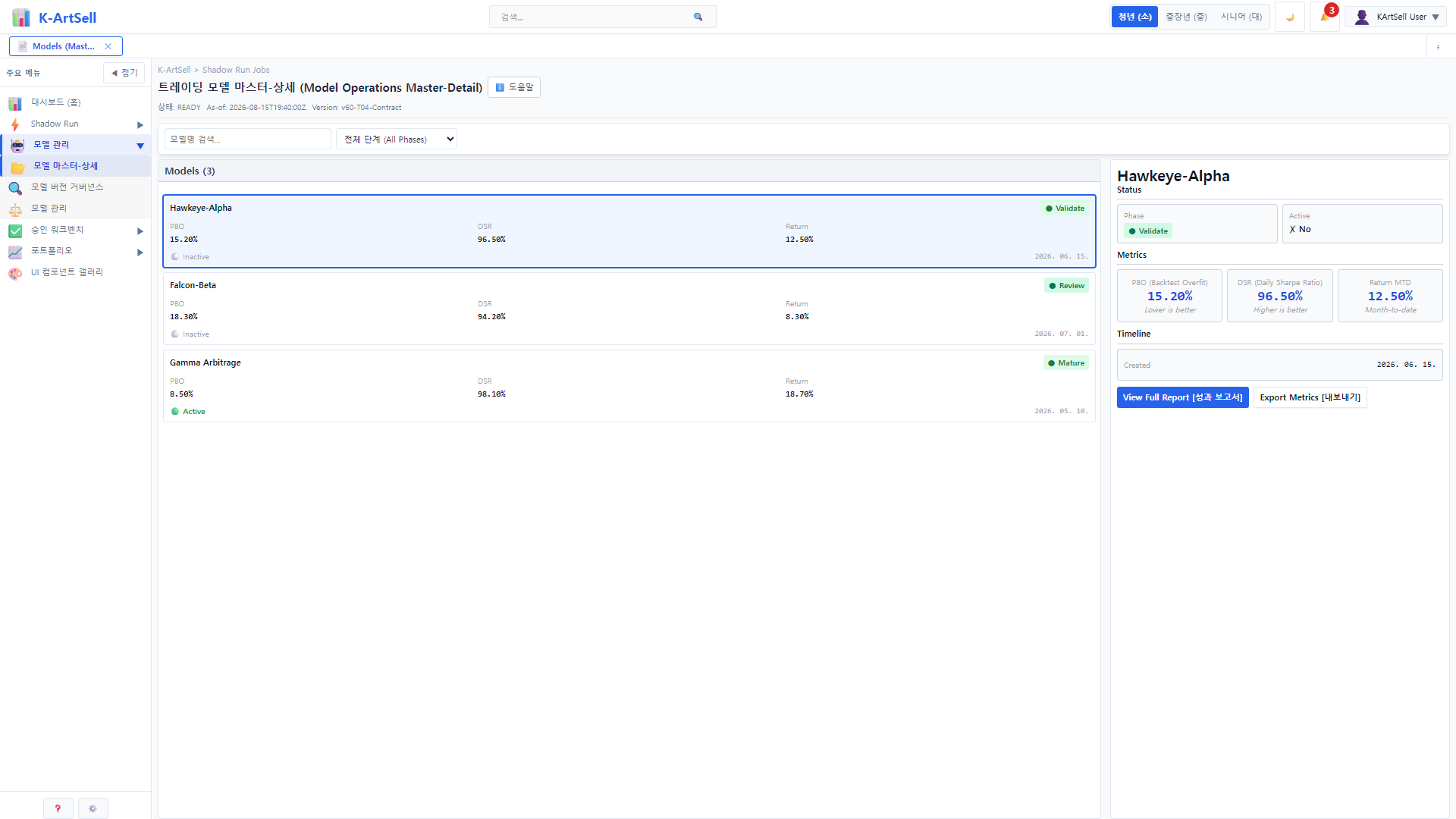1456x819 pixels.
Task: Close the Models (Mast... tab
Action: click(x=108, y=46)
